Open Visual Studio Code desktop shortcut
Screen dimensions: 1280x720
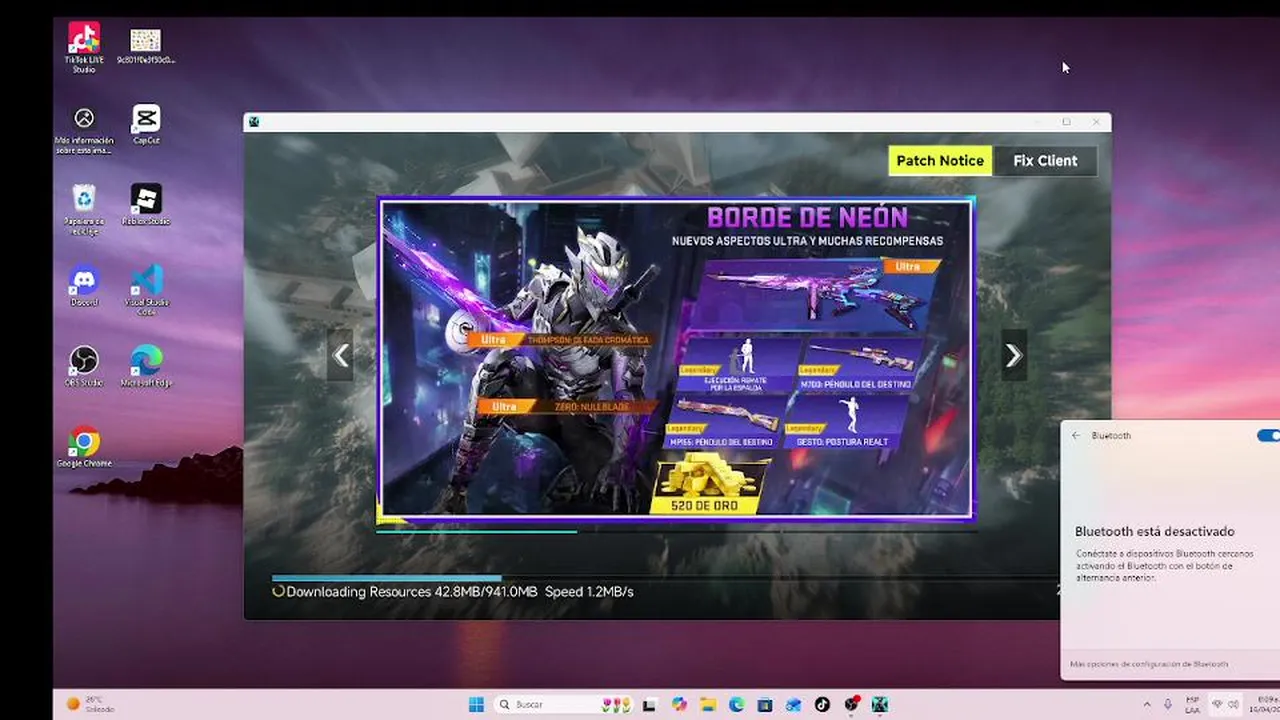coord(146,290)
